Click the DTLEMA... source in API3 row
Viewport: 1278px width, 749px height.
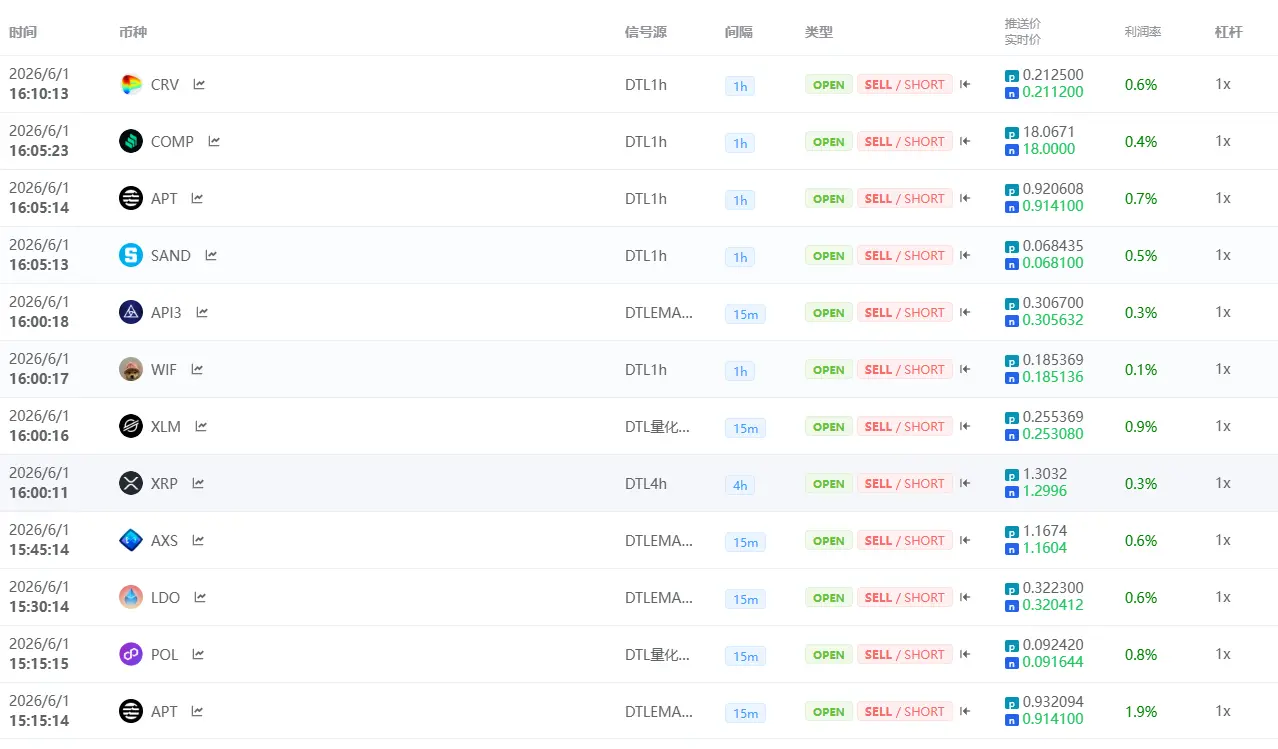tap(659, 313)
